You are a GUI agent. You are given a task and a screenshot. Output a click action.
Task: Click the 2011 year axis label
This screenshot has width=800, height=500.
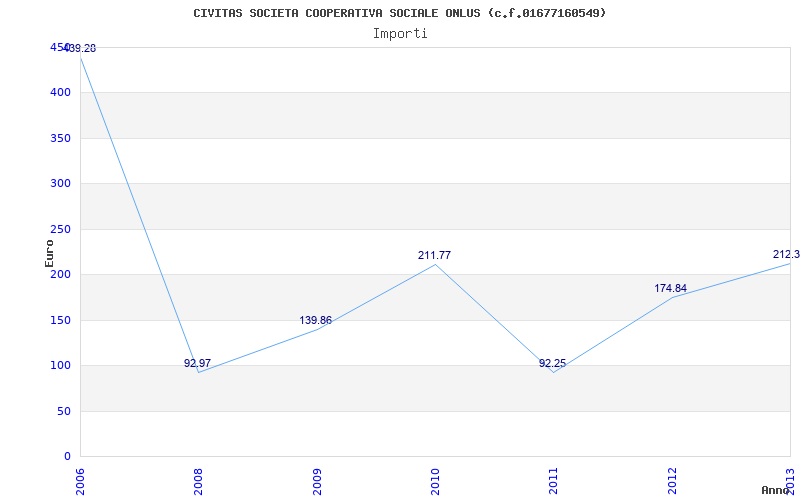click(x=554, y=481)
